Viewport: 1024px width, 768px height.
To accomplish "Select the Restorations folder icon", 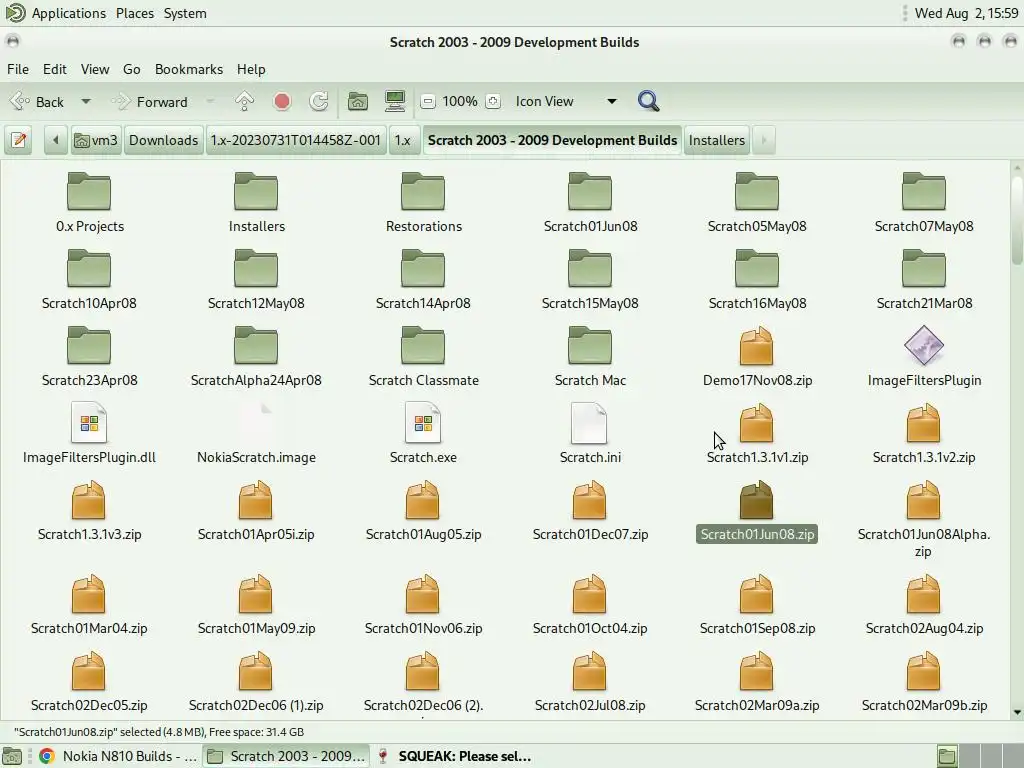I will coord(423,191).
